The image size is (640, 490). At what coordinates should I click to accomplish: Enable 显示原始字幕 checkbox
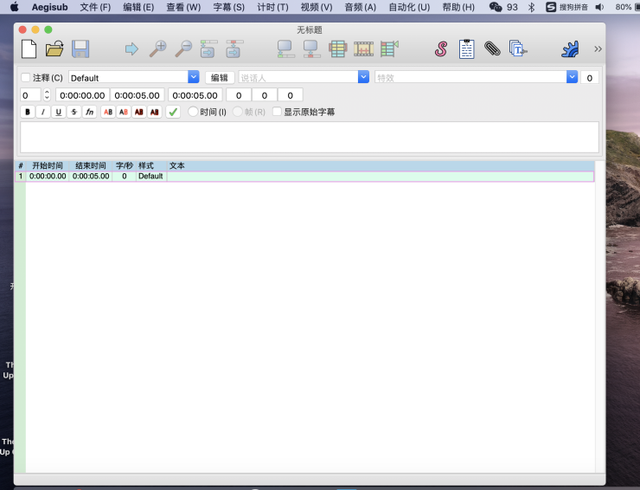pyautogui.click(x=277, y=111)
